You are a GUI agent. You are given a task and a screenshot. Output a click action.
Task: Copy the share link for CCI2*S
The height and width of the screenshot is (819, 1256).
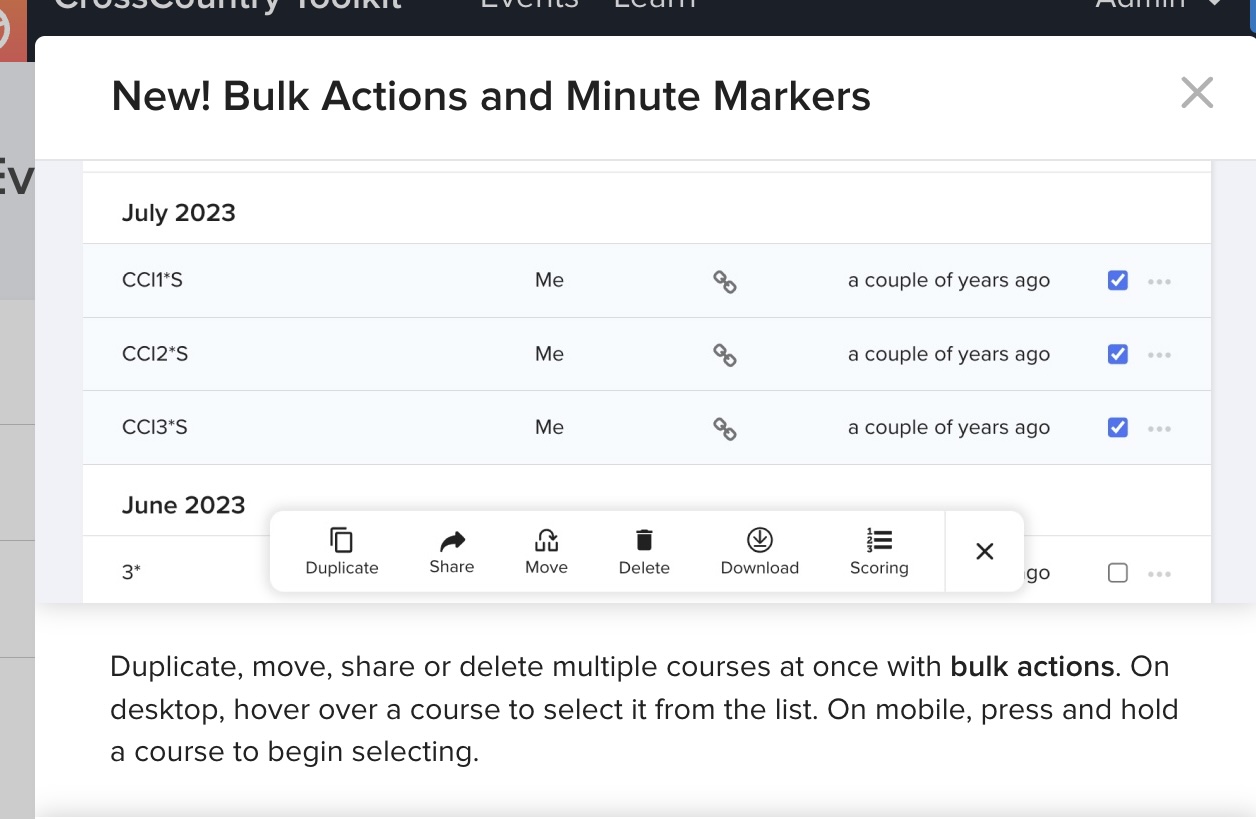tap(724, 354)
